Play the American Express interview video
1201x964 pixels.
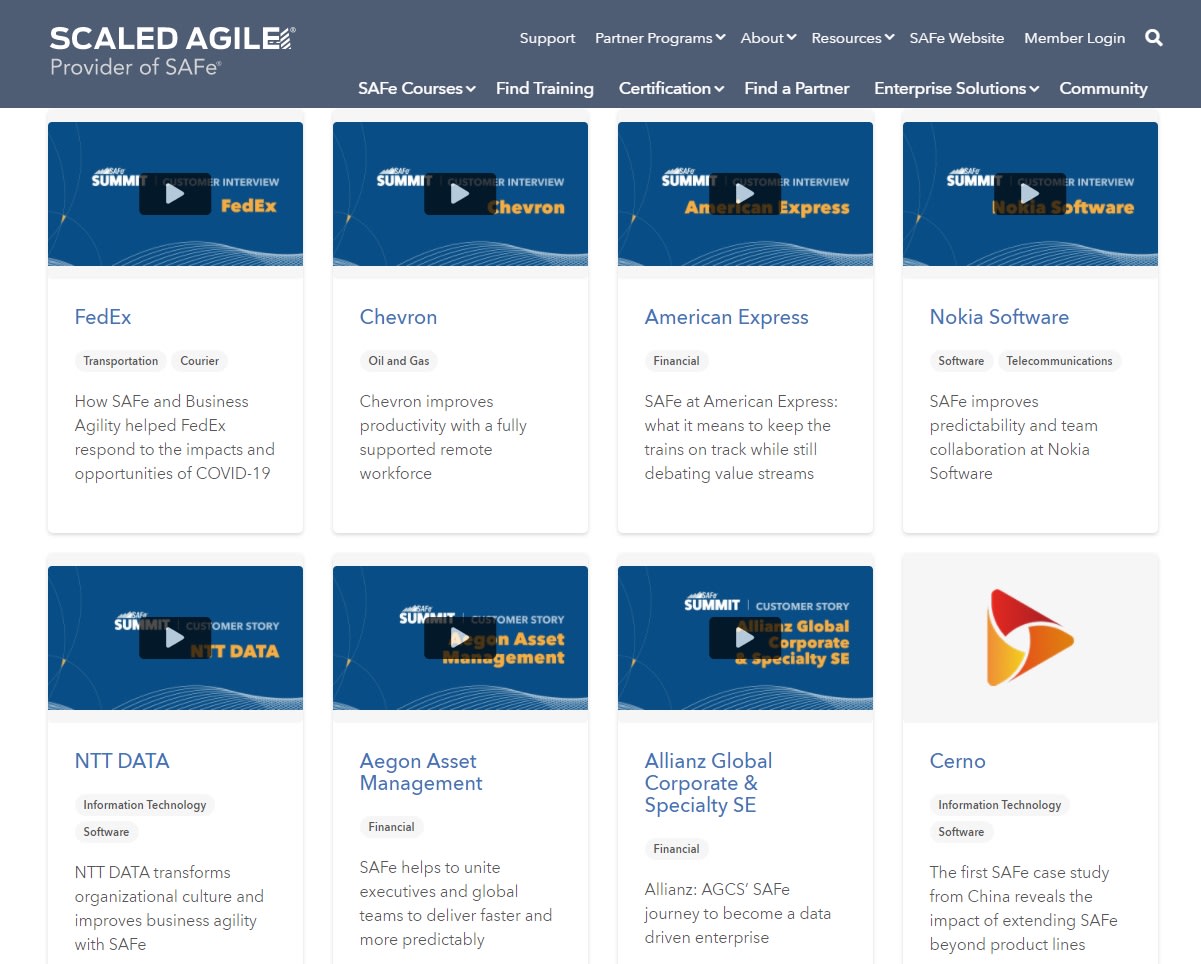coord(745,194)
